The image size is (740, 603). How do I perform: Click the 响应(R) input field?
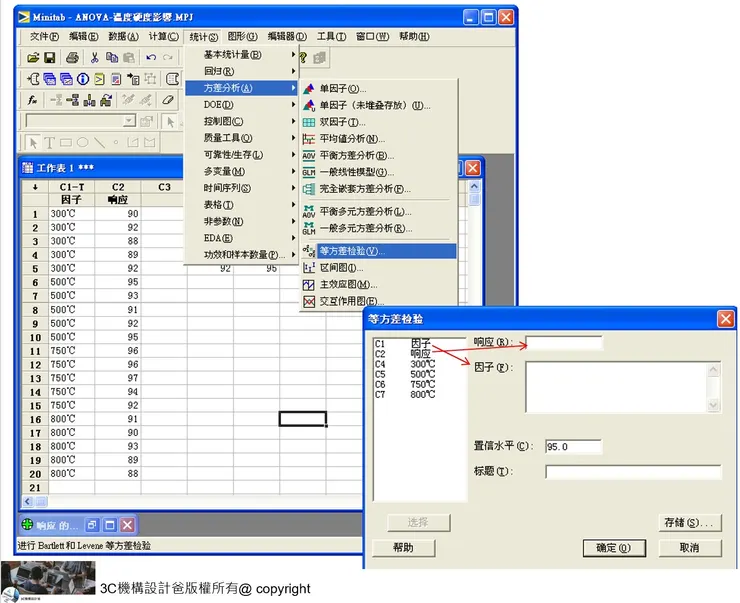(564, 343)
